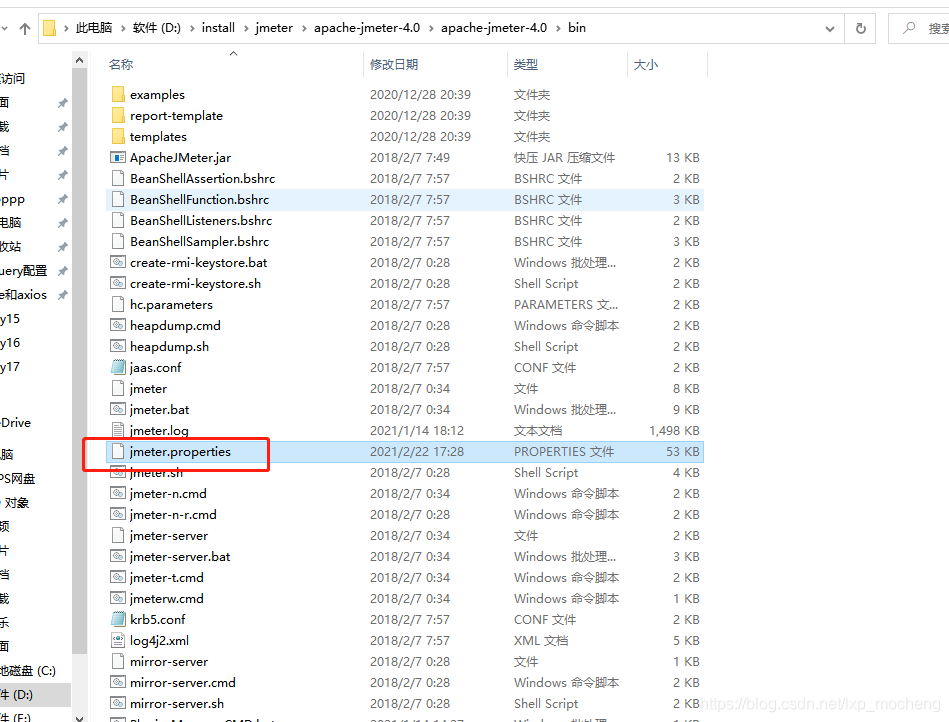
Task: Click the jaas.conf file icon
Action: 118,367
